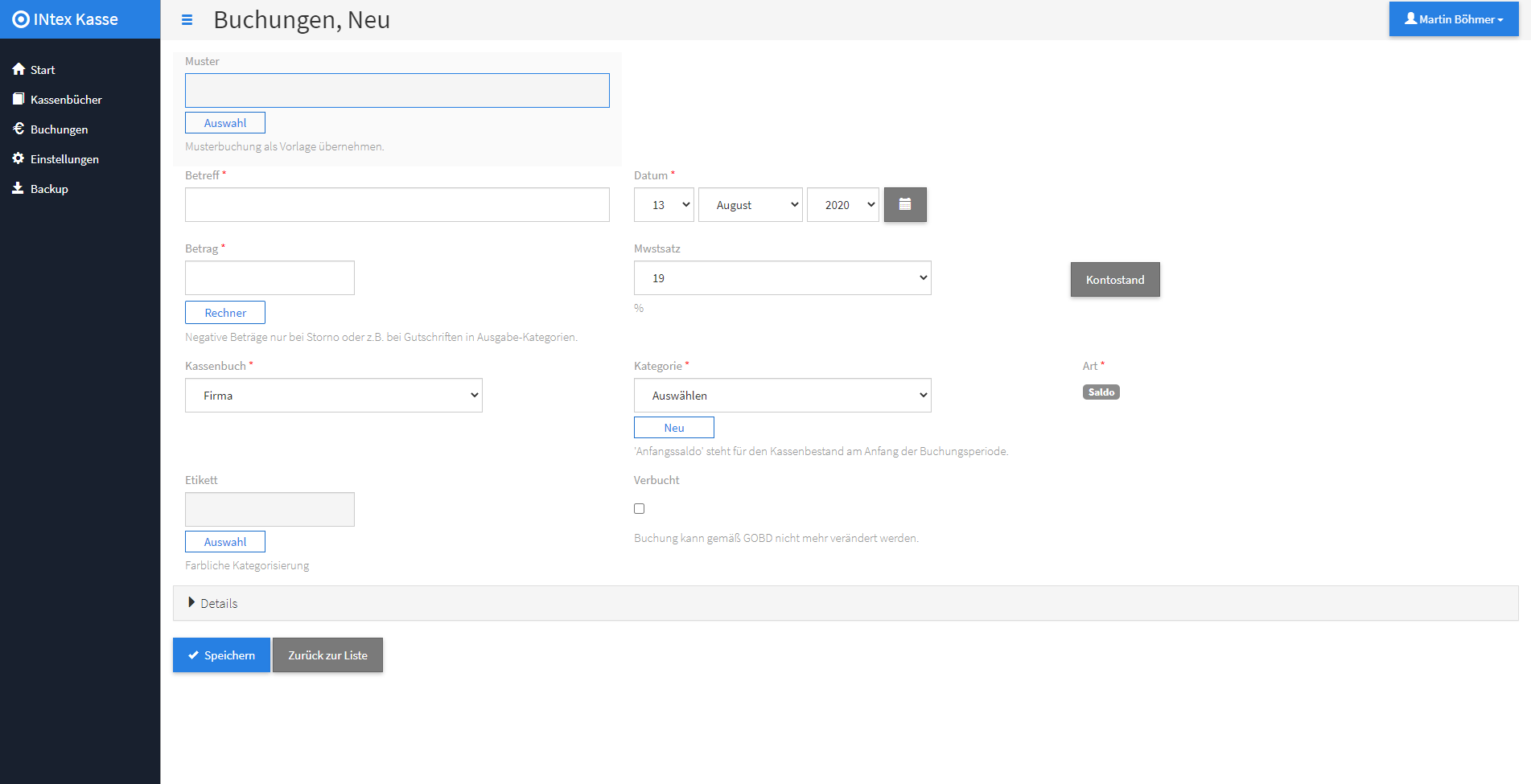1531x784 pixels.
Task: Open Kassenbücher in the sidebar
Action: pyautogui.click(x=66, y=100)
